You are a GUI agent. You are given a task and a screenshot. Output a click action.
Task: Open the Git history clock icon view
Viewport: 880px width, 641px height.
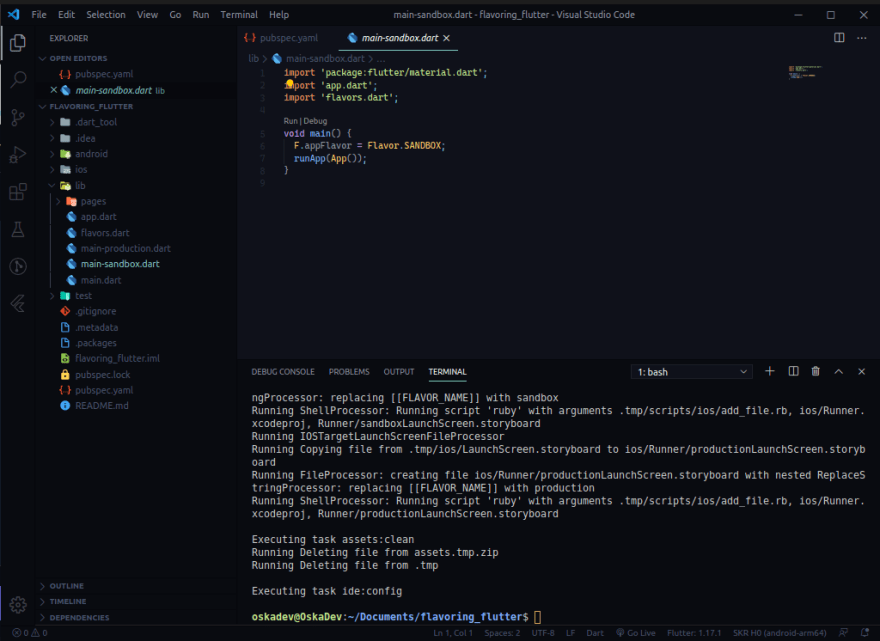(18, 266)
